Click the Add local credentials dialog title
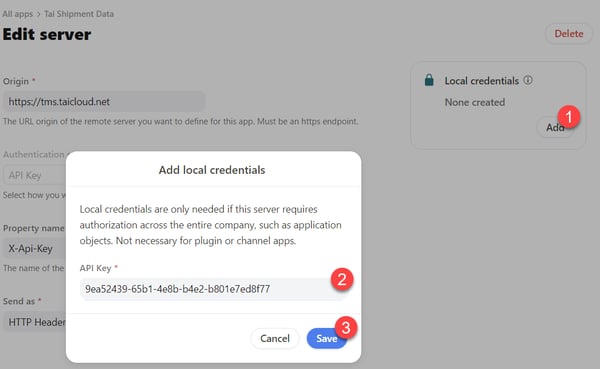 click(212, 170)
